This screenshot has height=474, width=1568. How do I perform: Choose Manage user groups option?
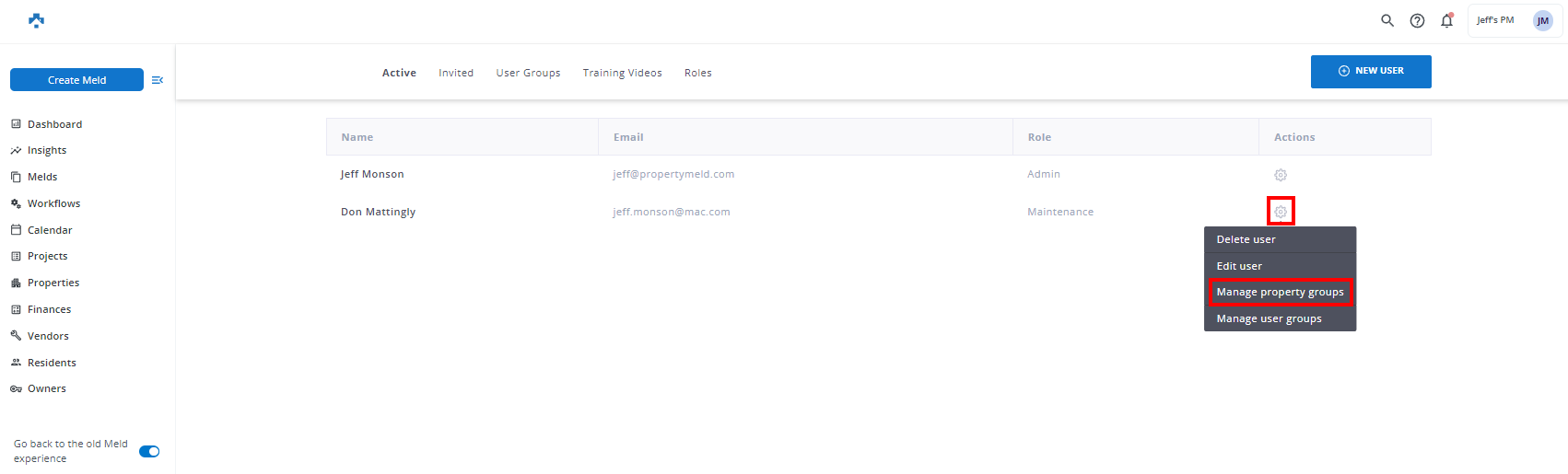click(1269, 318)
